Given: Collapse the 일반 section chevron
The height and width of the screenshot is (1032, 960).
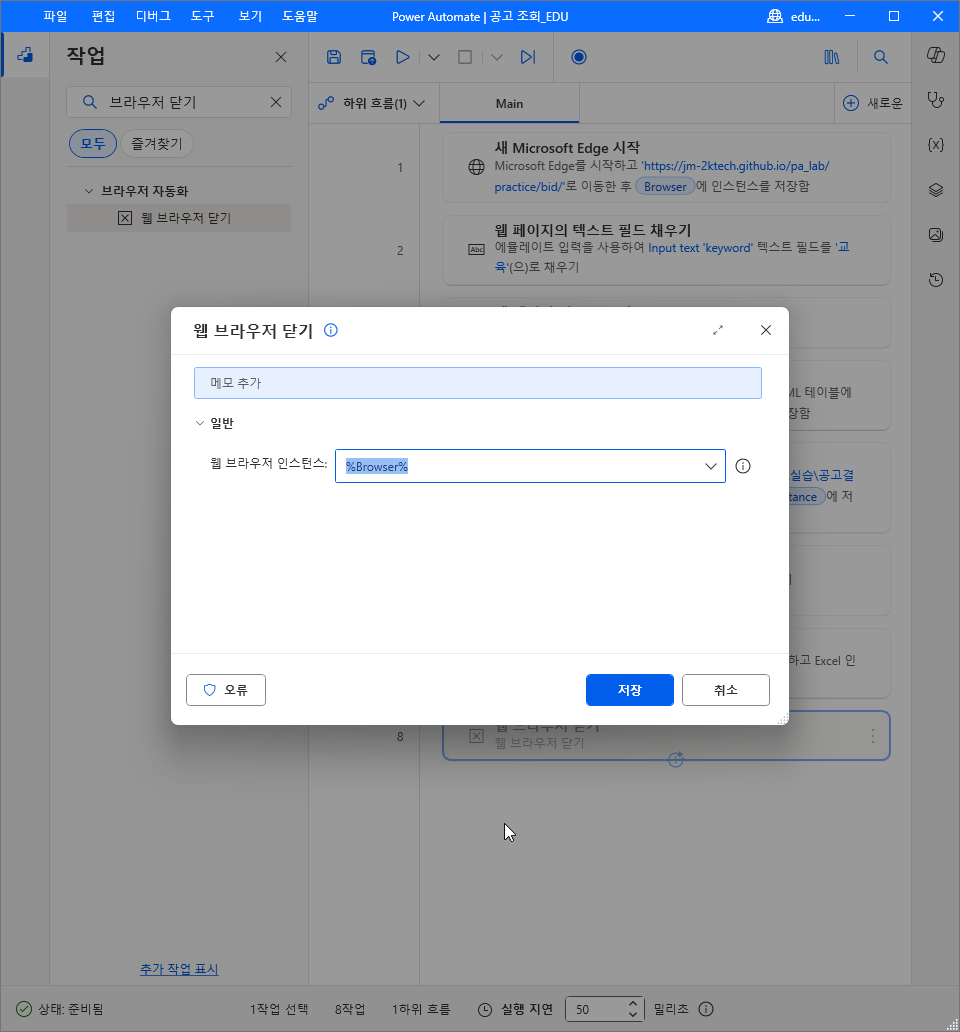Looking at the screenshot, I should point(200,423).
